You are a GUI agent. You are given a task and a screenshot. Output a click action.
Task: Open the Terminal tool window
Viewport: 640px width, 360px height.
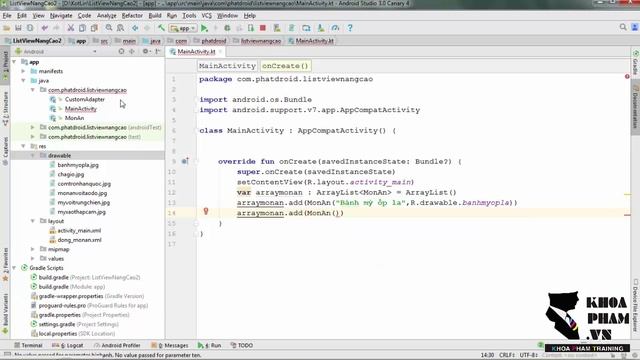click(x=28, y=345)
